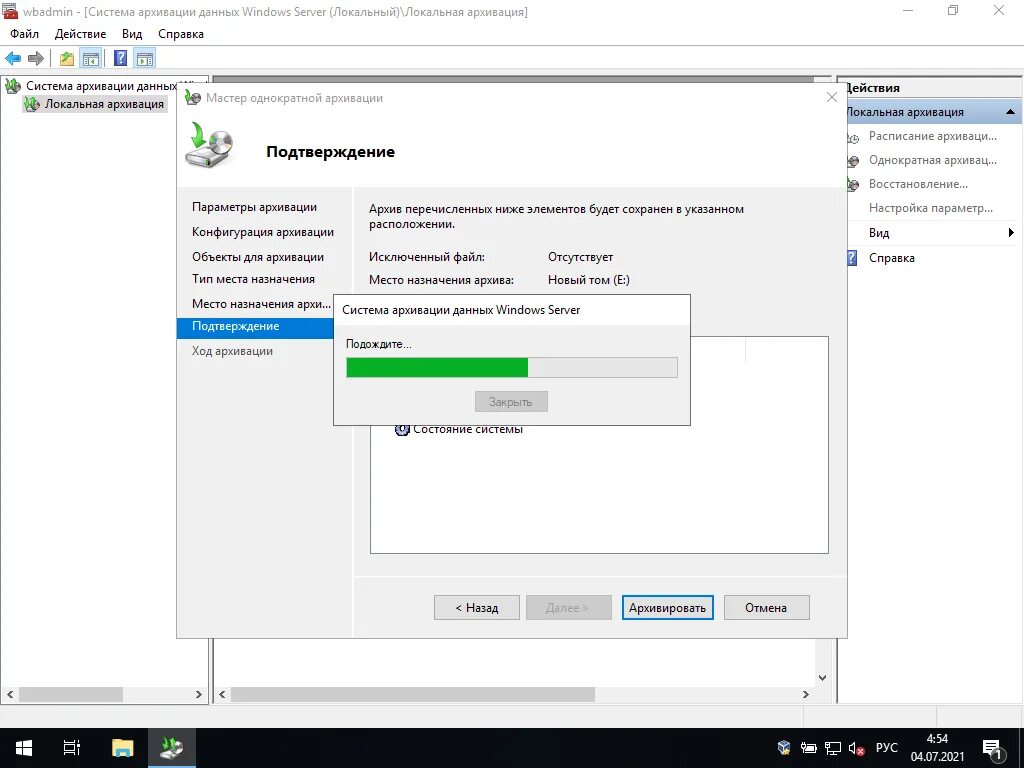Click the Закрыть button in progress dialog
The width and height of the screenshot is (1024, 768).
point(511,402)
